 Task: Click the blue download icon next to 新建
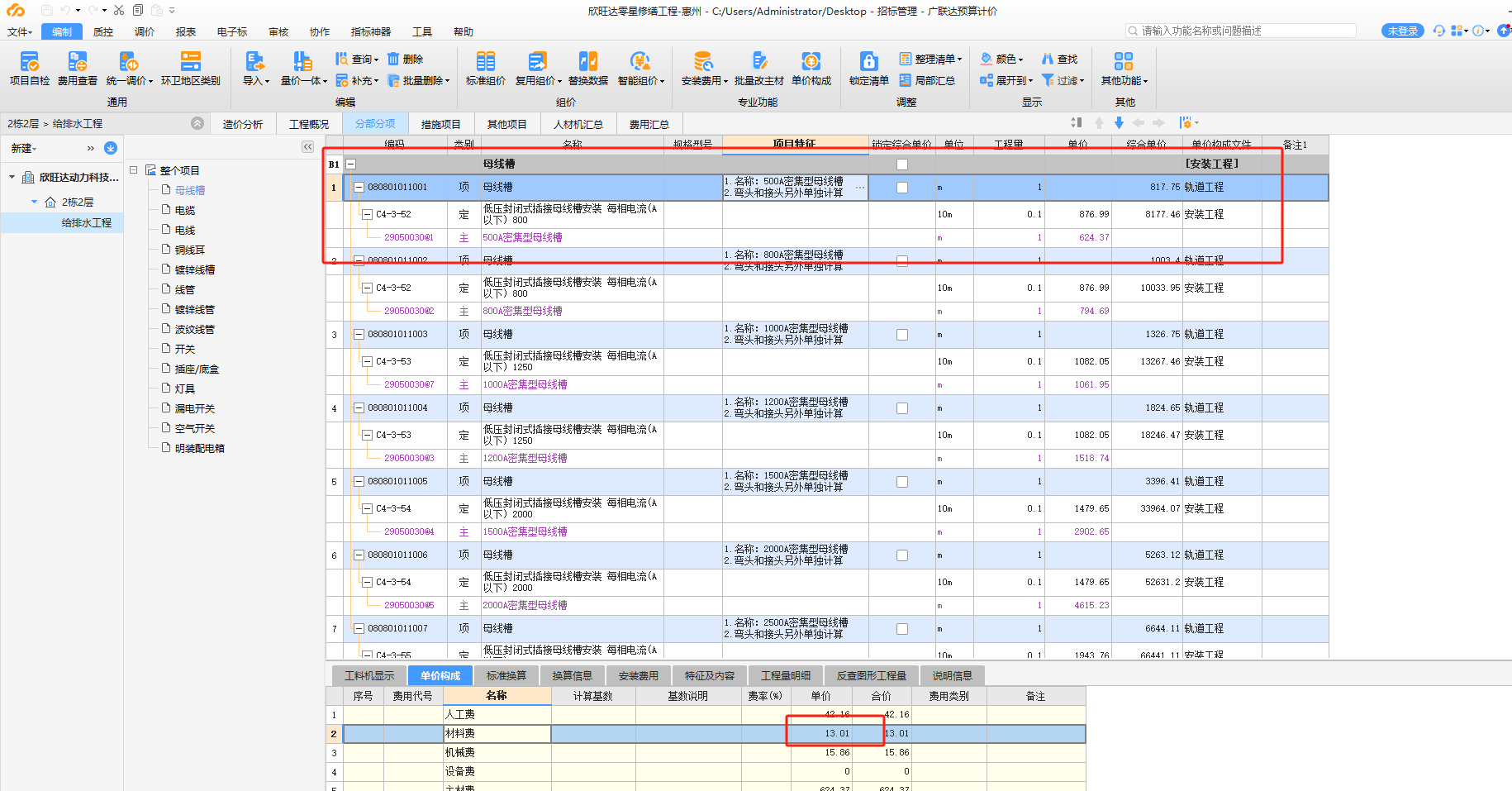pos(111,148)
